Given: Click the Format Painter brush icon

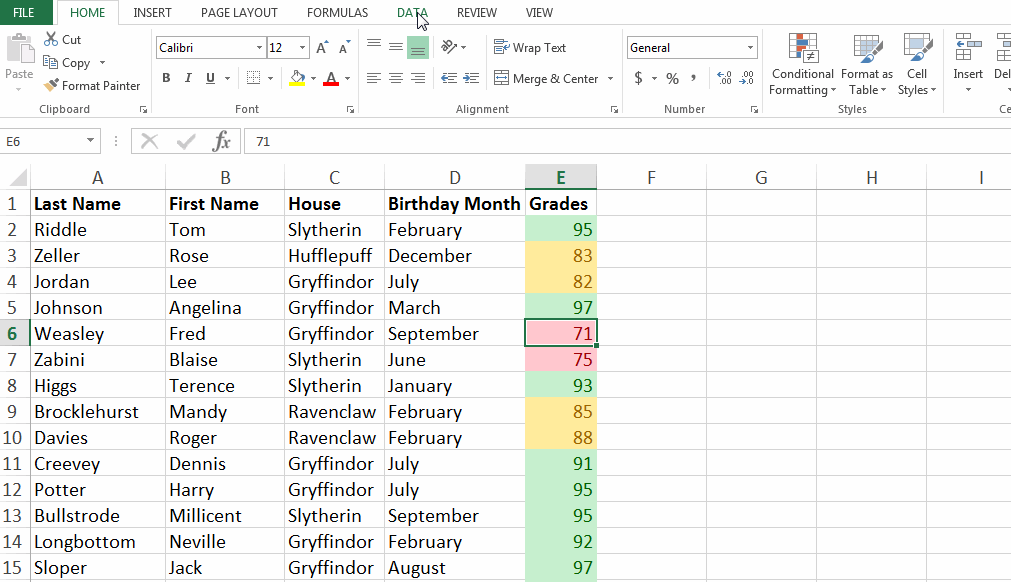Looking at the screenshot, I should click(x=52, y=86).
